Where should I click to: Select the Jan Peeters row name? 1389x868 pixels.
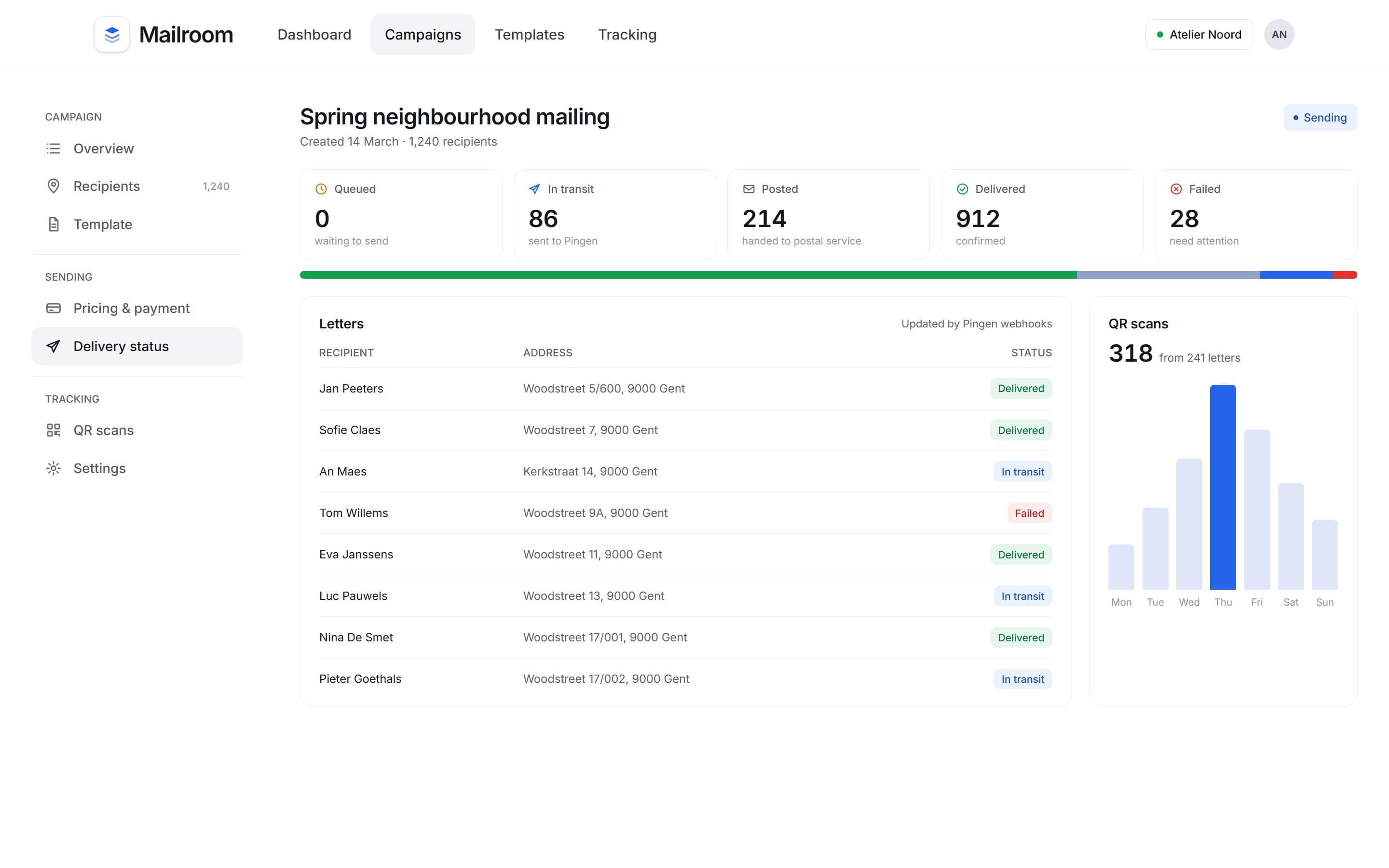point(351,389)
